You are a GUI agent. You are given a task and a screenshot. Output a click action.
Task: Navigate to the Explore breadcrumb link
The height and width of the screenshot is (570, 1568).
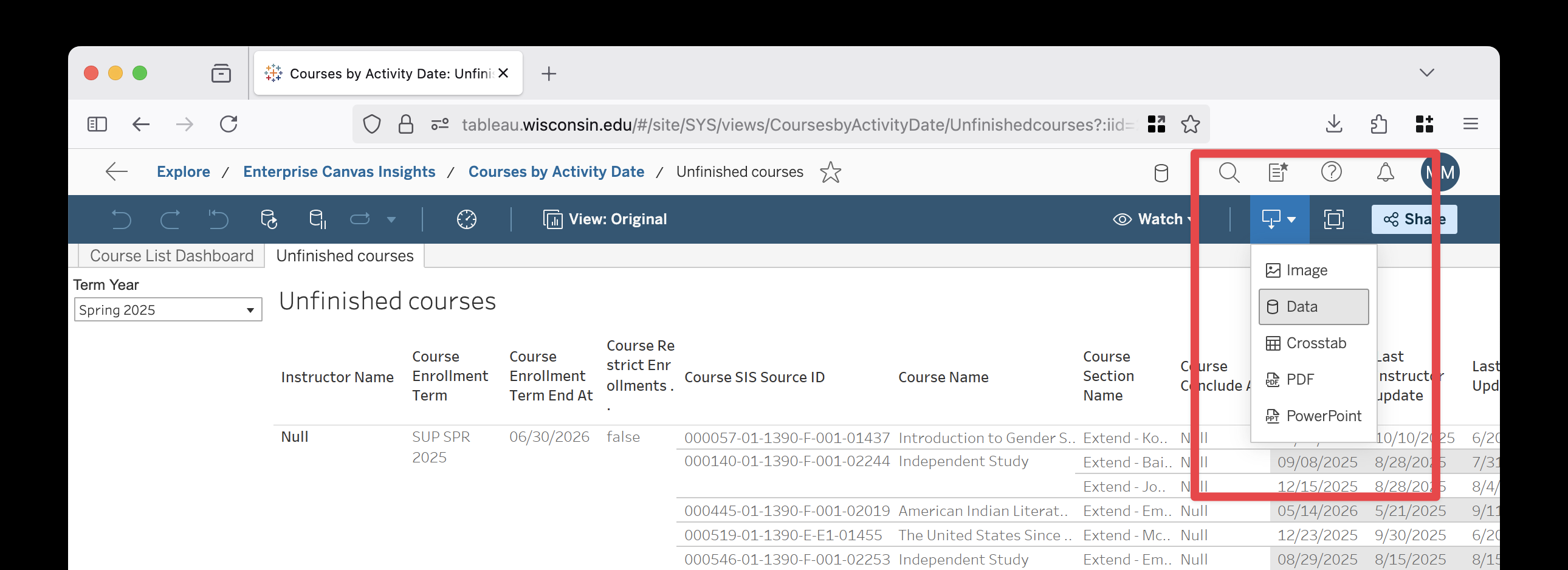[x=182, y=171]
